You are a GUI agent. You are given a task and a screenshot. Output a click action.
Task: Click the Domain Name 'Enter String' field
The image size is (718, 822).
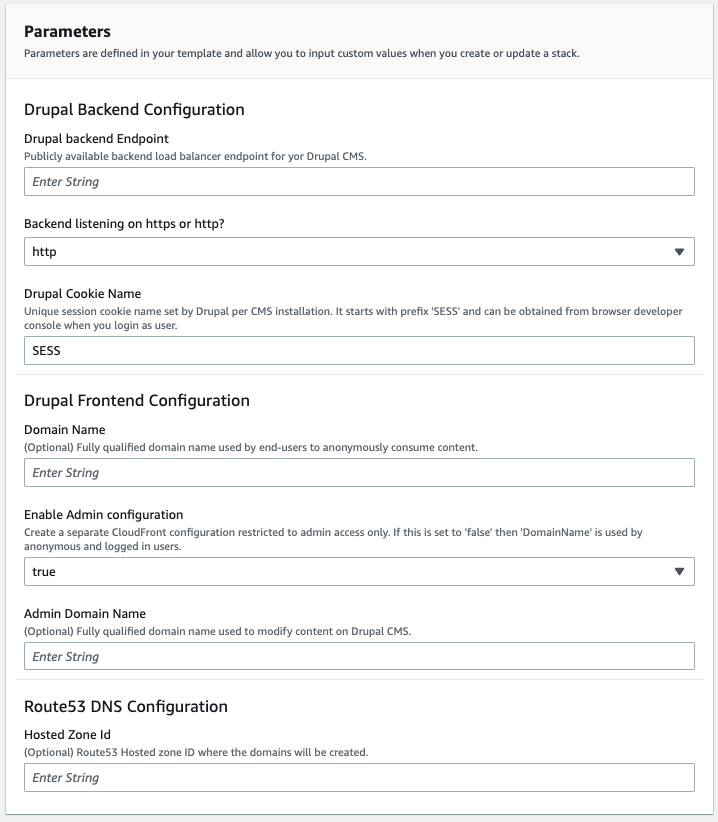click(x=358, y=472)
